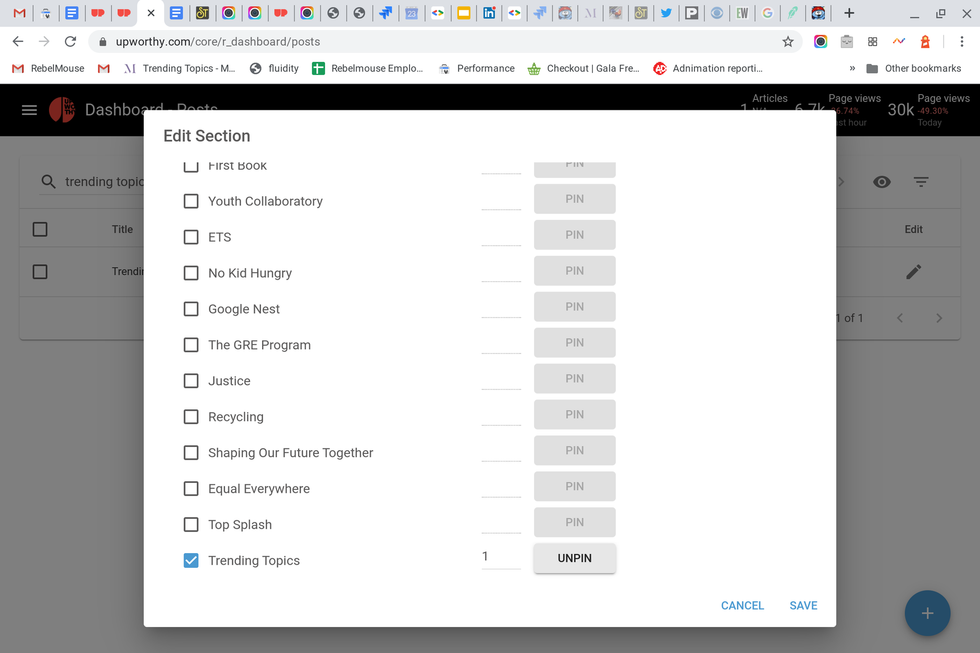This screenshot has height=653, width=980.
Task: Enable the Google Nest checkbox
Action: point(191,309)
